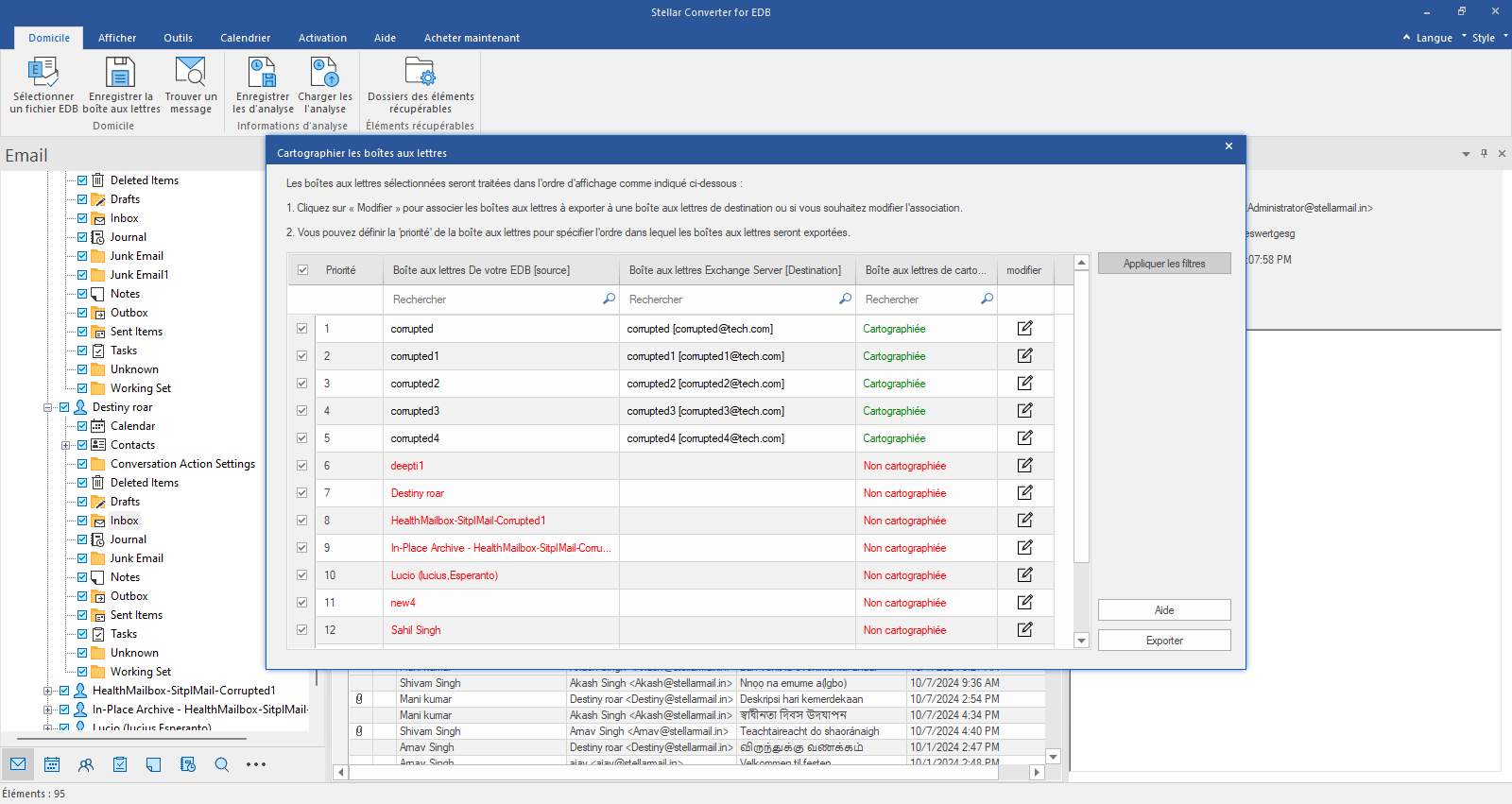1512x804 pixels.
Task: Edit mapping for new4 row
Action: pyautogui.click(x=1024, y=602)
